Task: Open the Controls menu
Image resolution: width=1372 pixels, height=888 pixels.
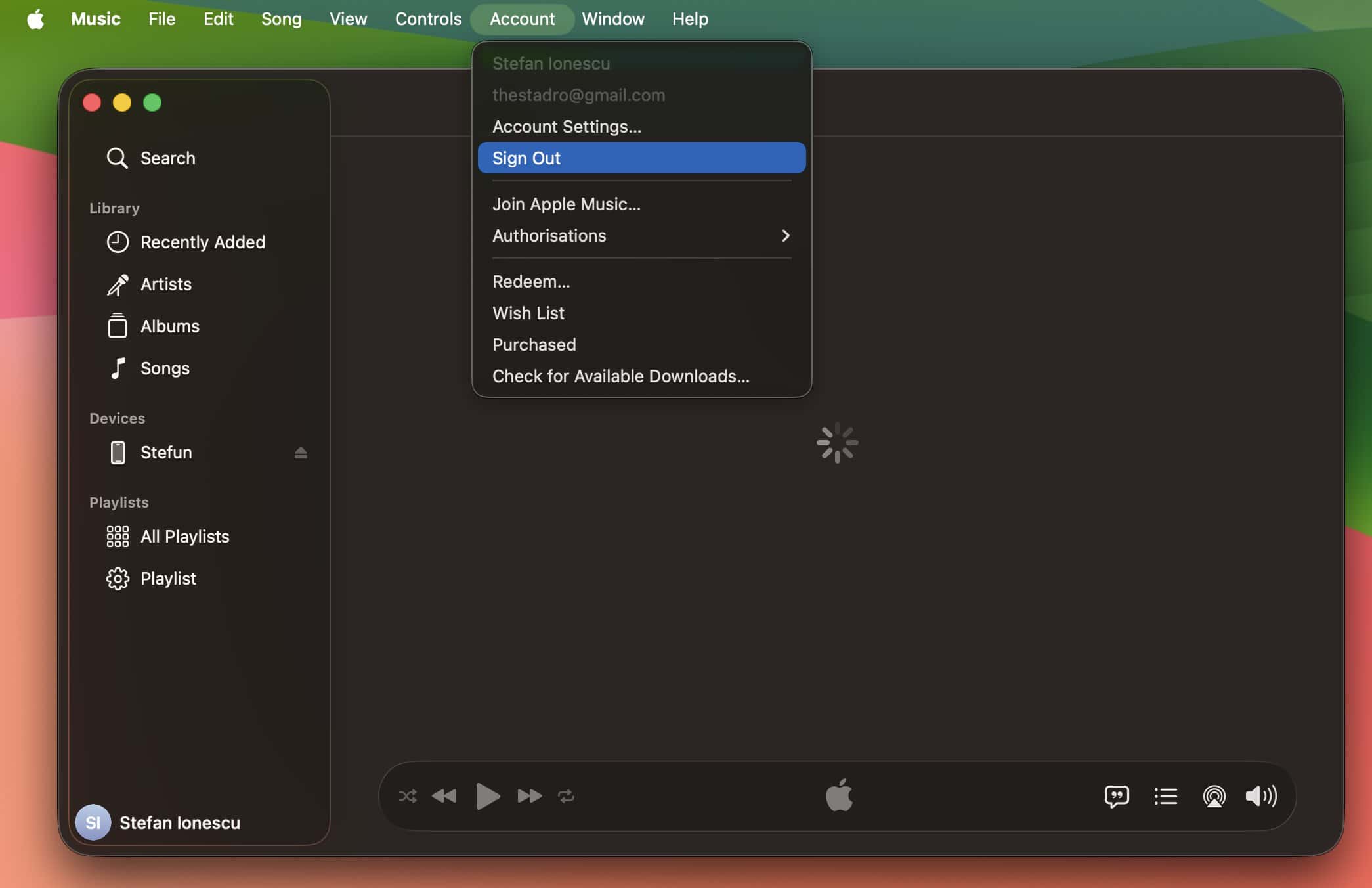Action: tap(428, 18)
